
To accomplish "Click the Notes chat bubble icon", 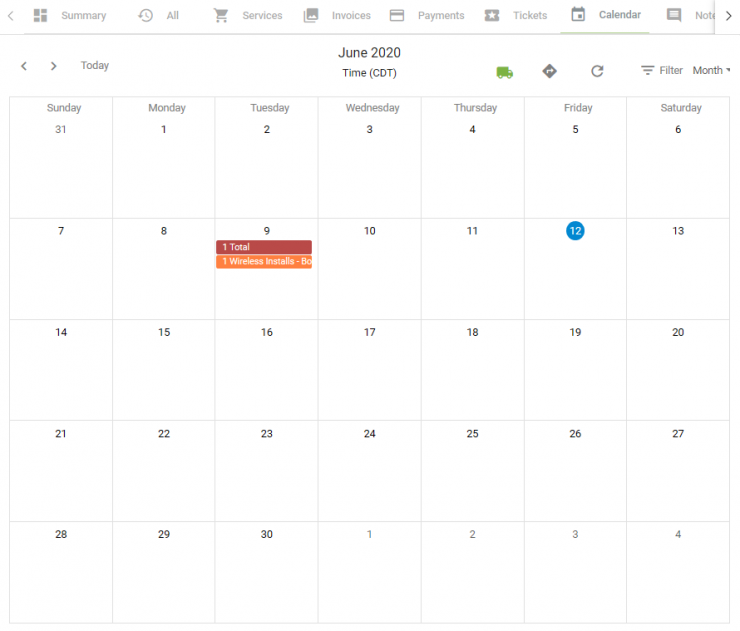I will tap(674, 16).
